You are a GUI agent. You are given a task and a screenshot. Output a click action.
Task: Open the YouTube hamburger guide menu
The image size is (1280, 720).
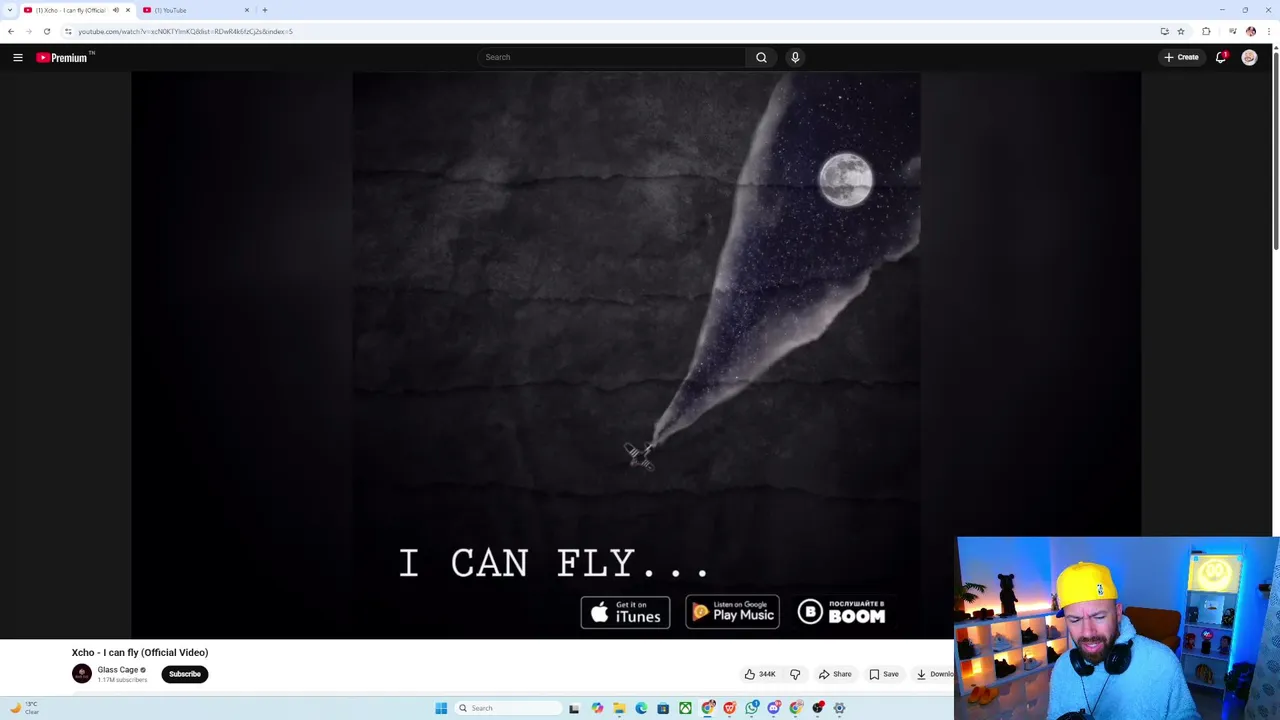(18, 57)
